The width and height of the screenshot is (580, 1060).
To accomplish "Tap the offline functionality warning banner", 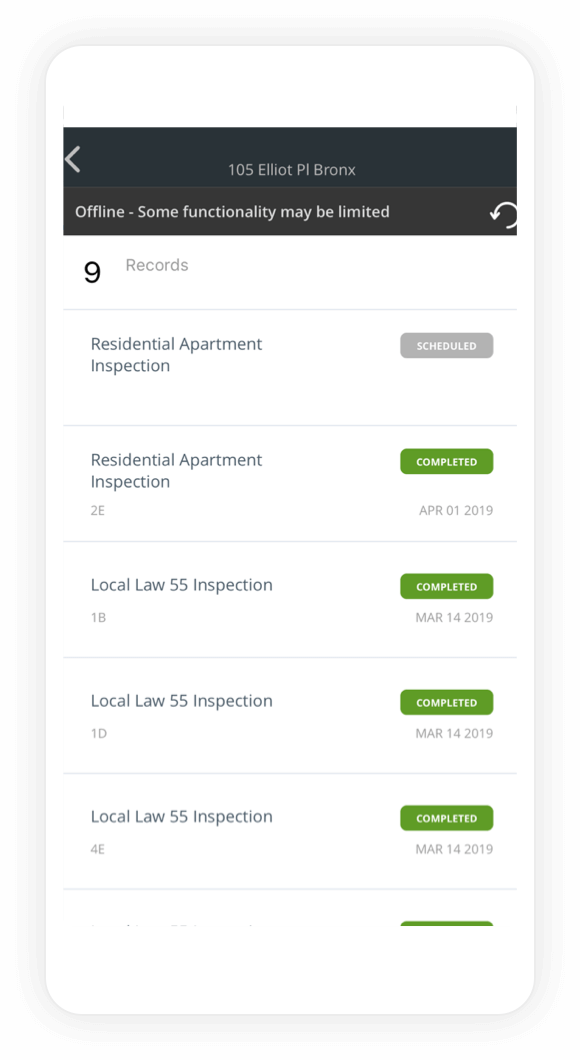I will (x=290, y=212).
